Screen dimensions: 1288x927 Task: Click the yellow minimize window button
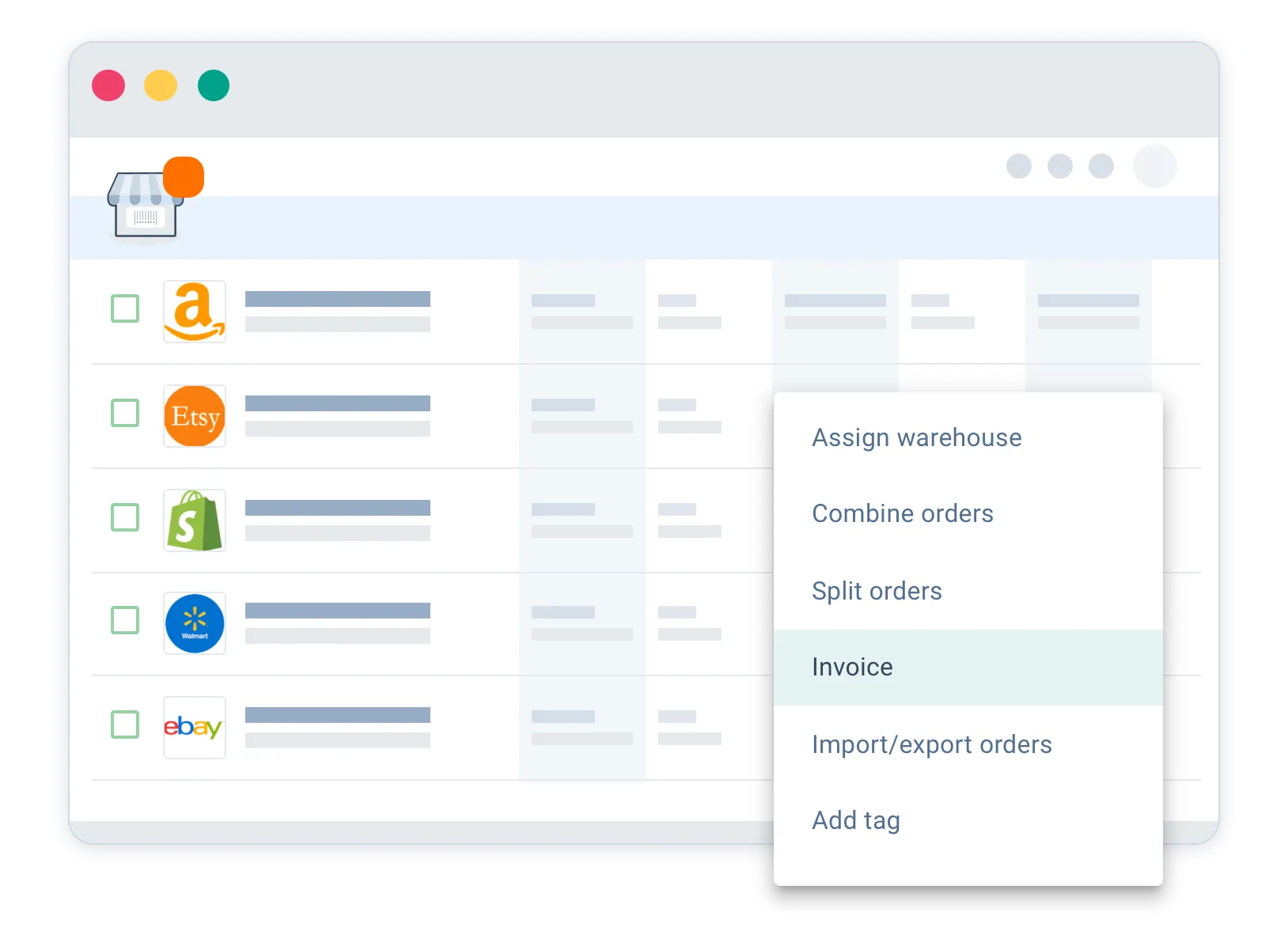click(161, 85)
